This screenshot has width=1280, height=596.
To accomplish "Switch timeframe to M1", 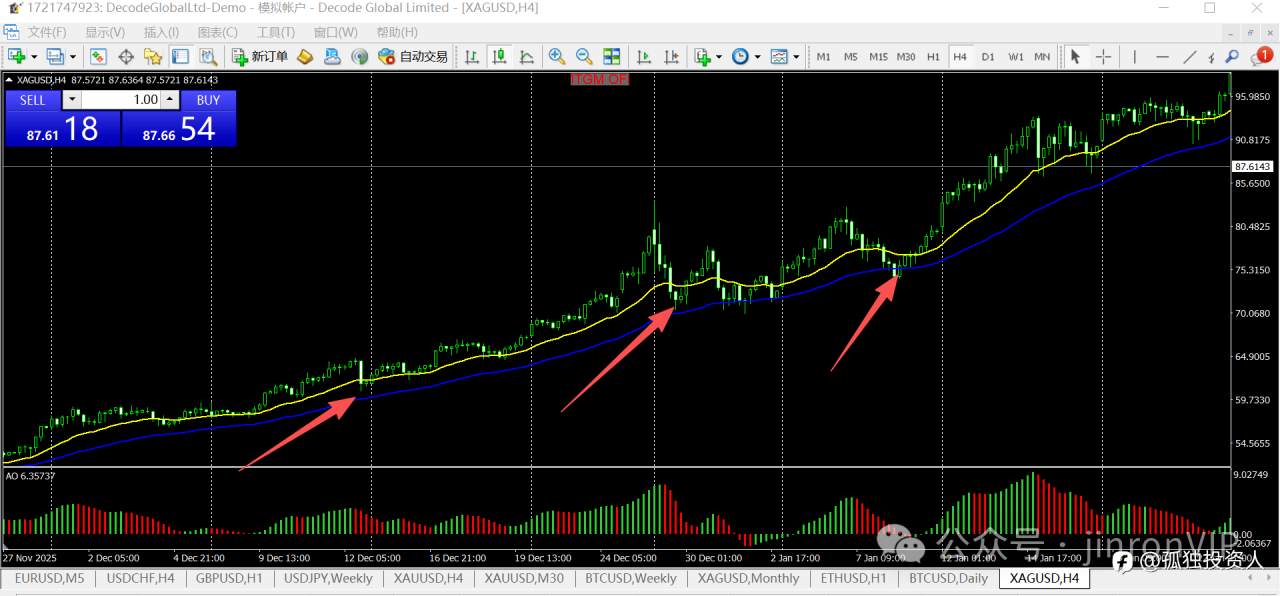I will pyautogui.click(x=823, y=57).
